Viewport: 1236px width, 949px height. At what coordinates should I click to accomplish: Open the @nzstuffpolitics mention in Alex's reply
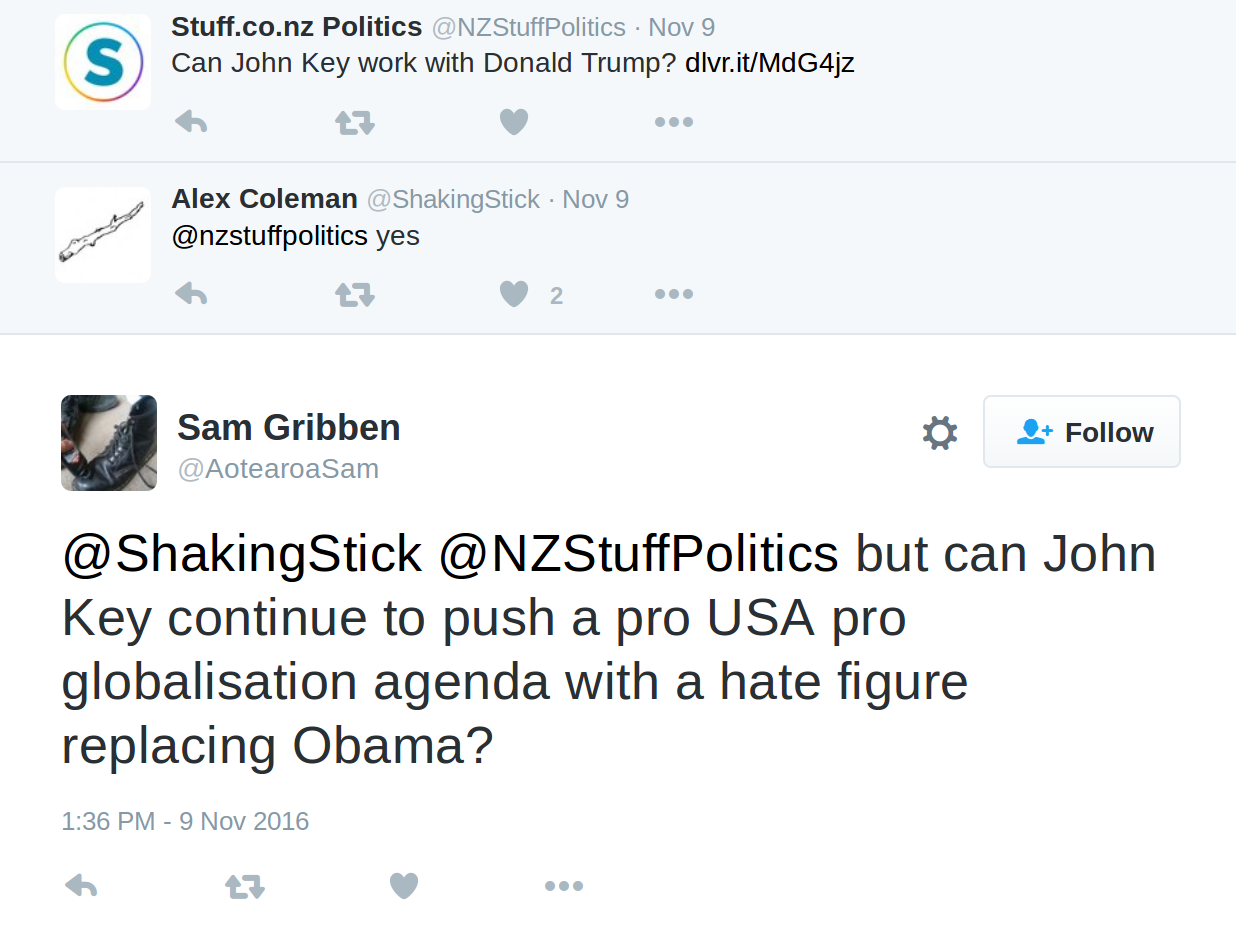click(x=270, y=236)
